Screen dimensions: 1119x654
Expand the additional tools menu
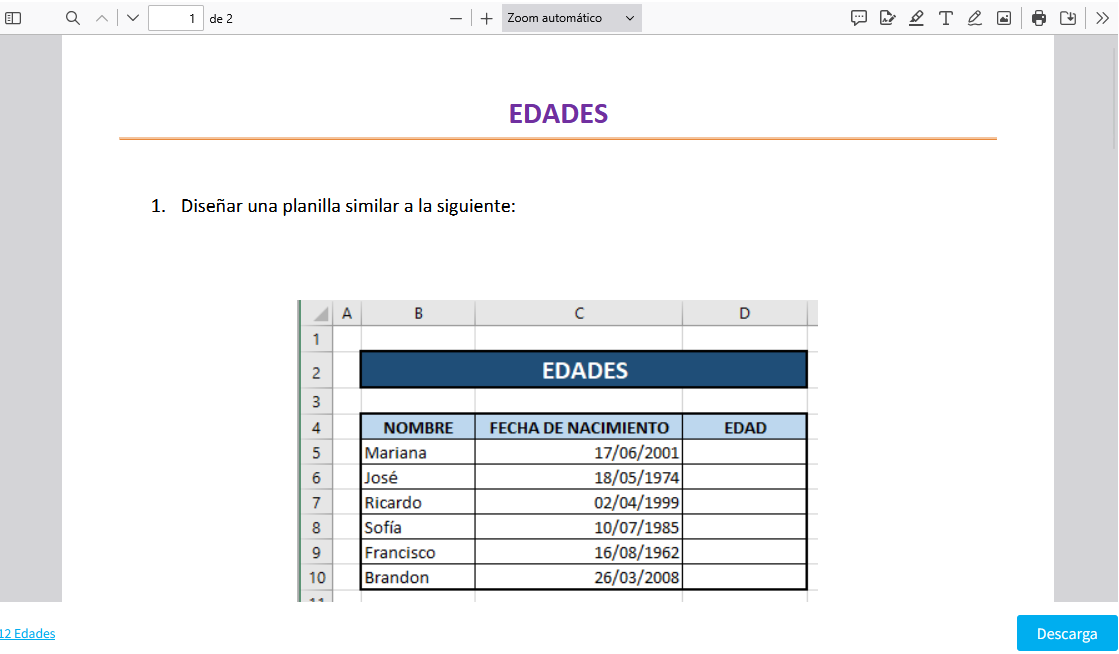(x=1103, y=18)
